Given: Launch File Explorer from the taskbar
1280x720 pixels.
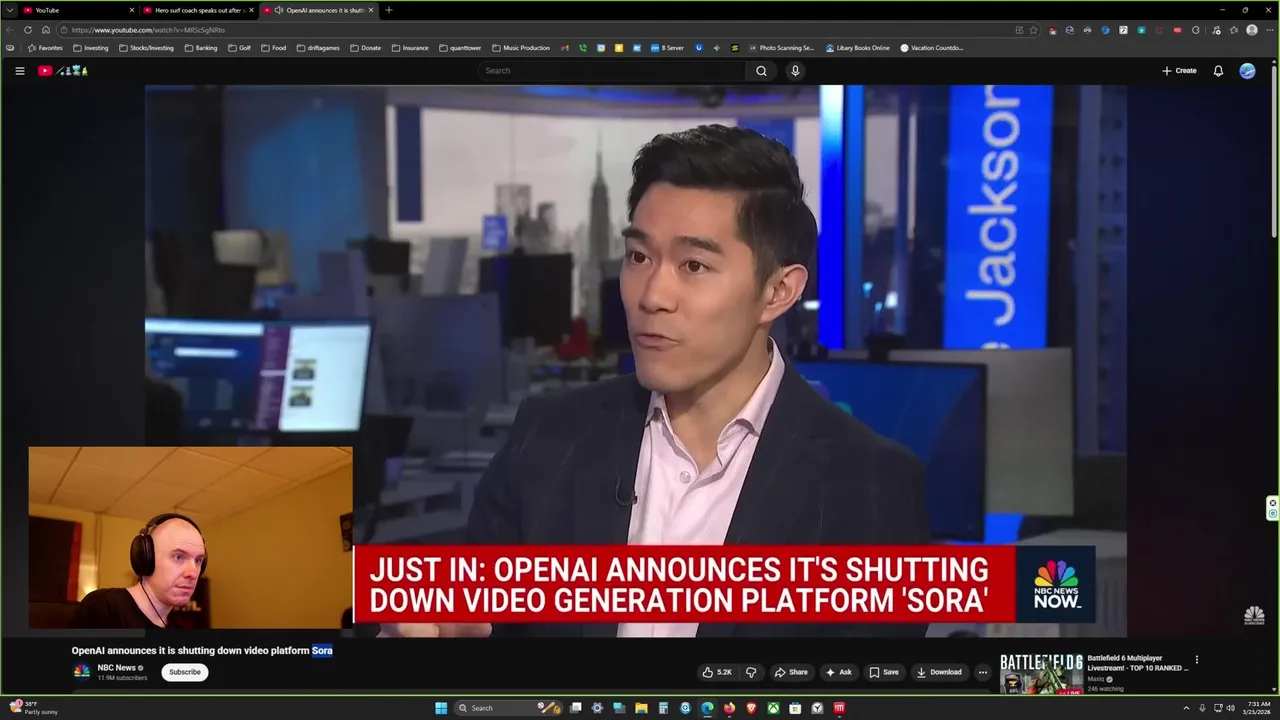Looking at the screenshot, I should [641, 708].
